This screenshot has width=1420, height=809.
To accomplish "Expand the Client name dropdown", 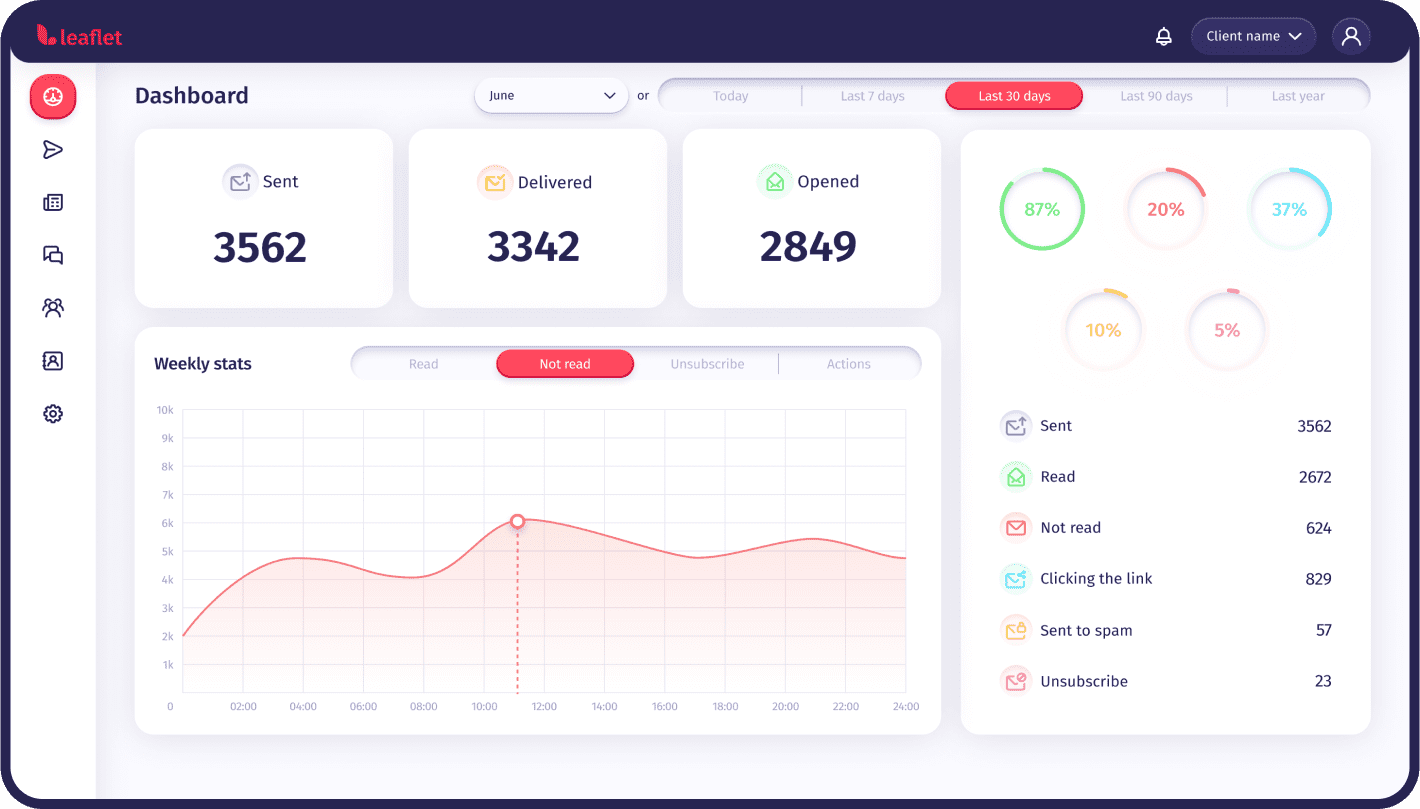I will 1253,37.
